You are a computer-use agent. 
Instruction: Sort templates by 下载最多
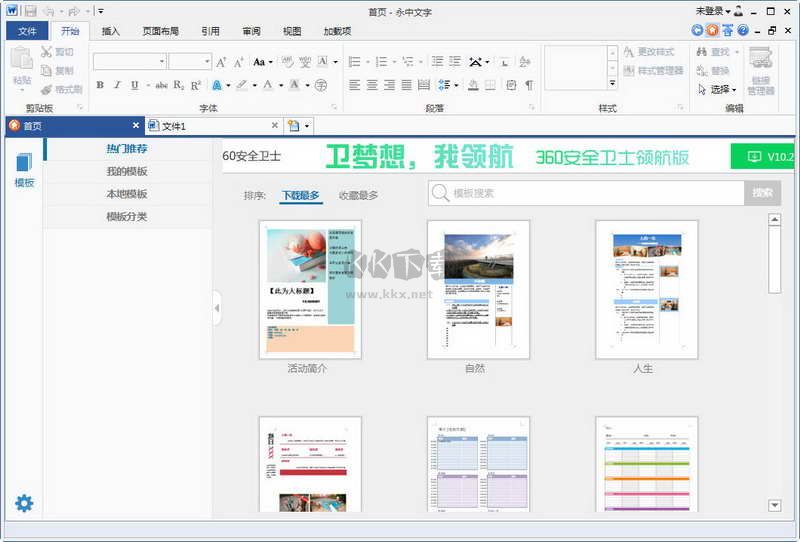coord(300,195)
